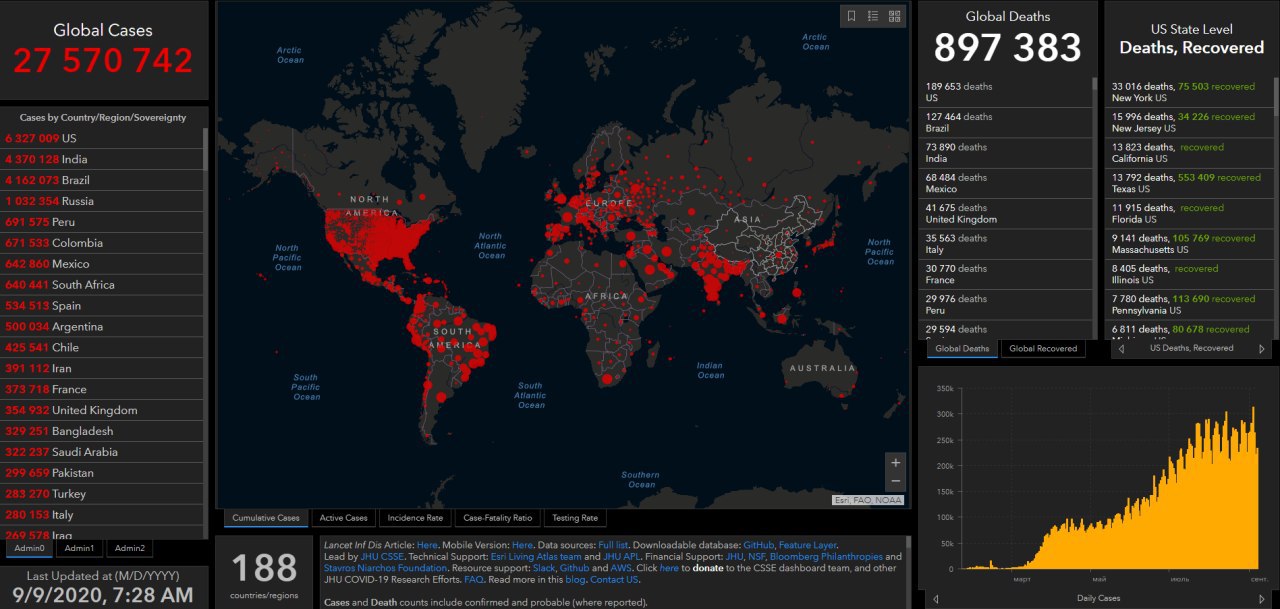
Task: Select New York US state row
Action: pyautogui.click(x=1188, y=92)
